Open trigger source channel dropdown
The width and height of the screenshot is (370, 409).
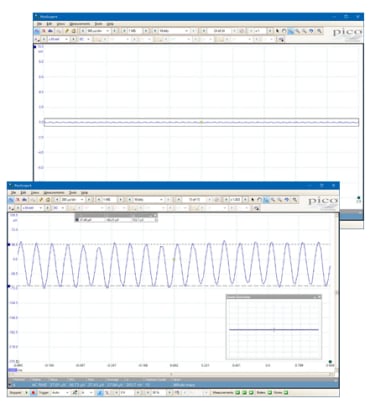click(x=86, y=393)
